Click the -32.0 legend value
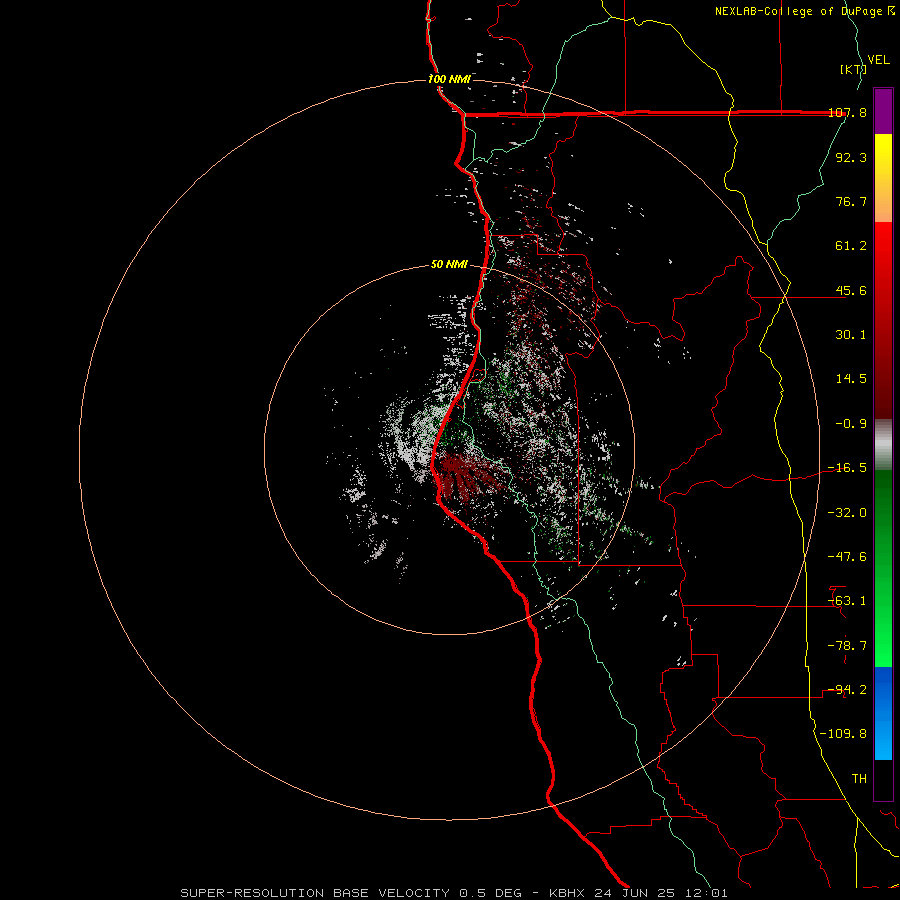Image resolution: width=900 pixels, height=900 pixels. [x=847, y=513]
